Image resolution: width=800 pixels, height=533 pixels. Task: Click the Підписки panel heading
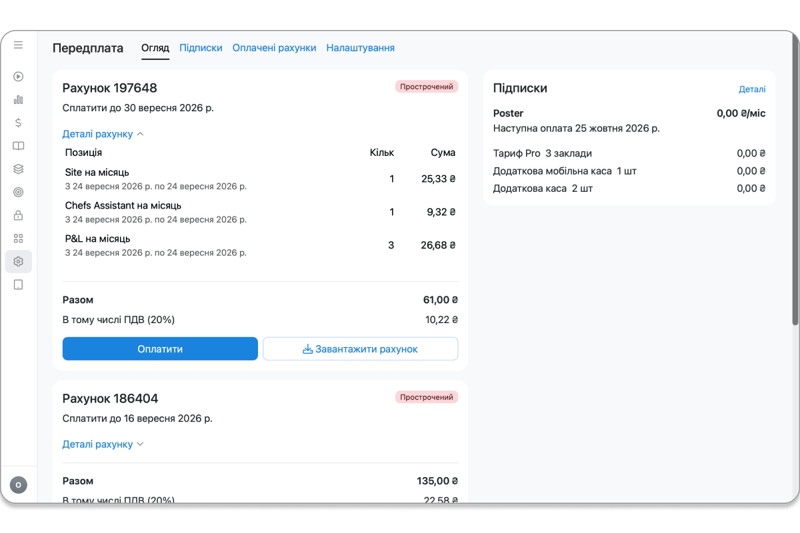(x=520, y=88)
